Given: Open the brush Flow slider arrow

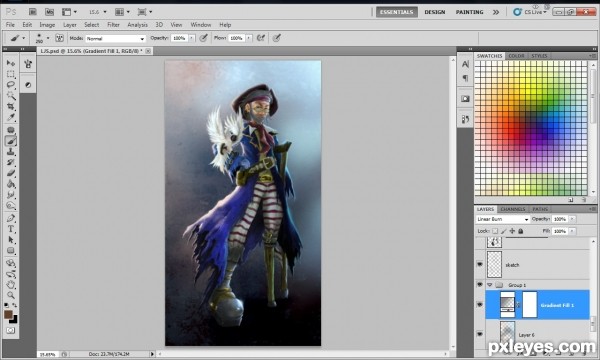Looking at the screenshot, I should coord(249,38).
